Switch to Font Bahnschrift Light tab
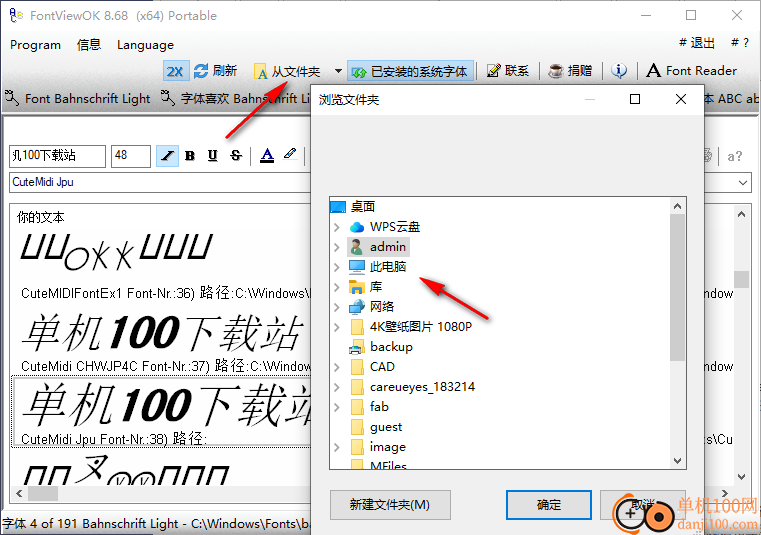The height and width of the screenshot is (535, 761). click(x=78, y=99)
